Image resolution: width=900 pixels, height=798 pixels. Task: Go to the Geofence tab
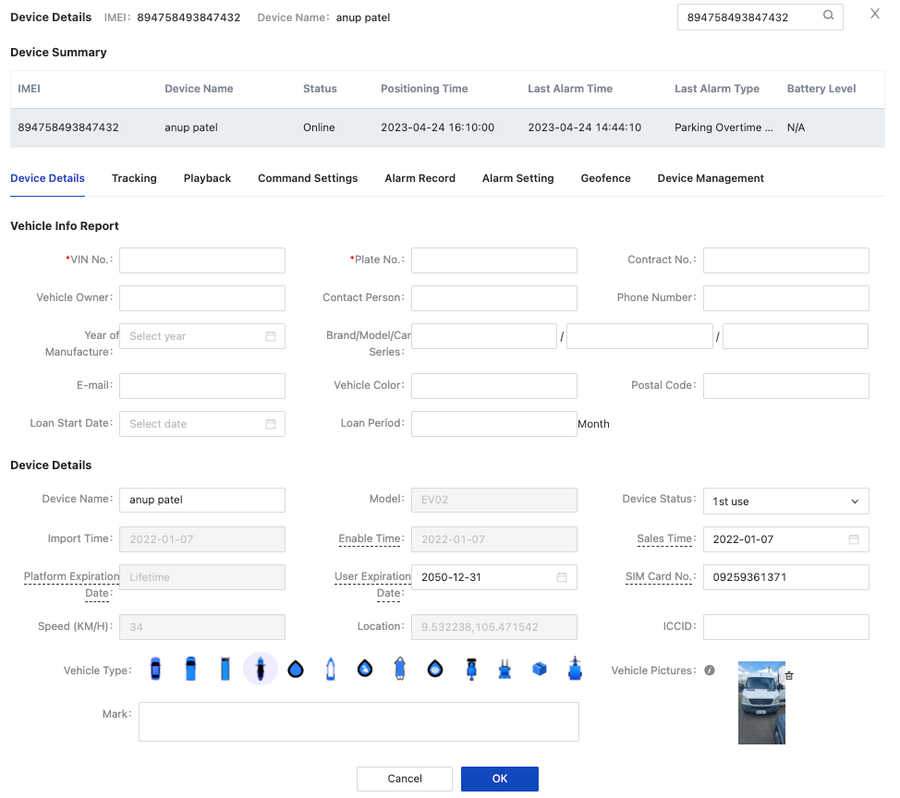point(605,178)
